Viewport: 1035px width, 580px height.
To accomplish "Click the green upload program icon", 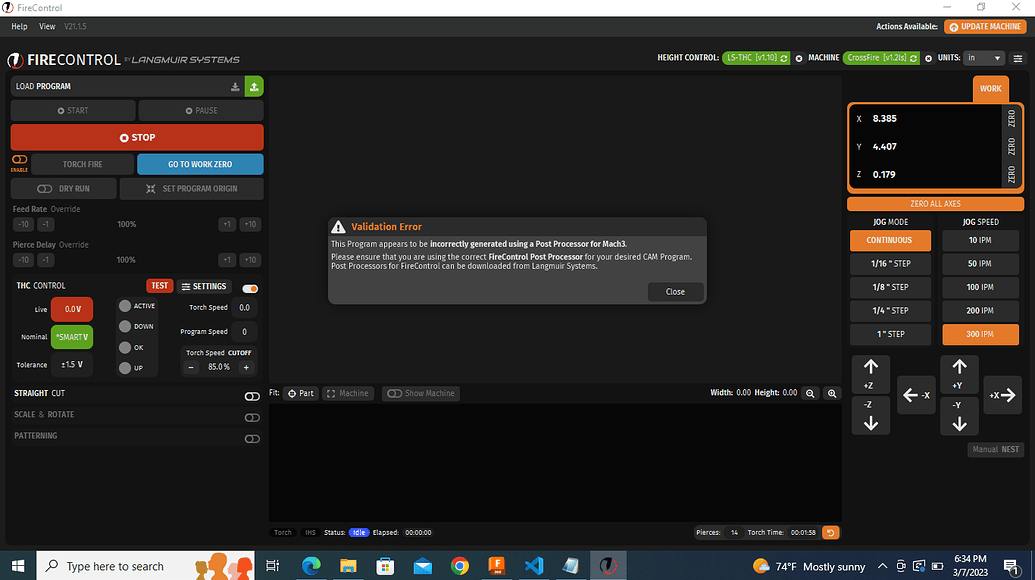I will tap(254, 87).
